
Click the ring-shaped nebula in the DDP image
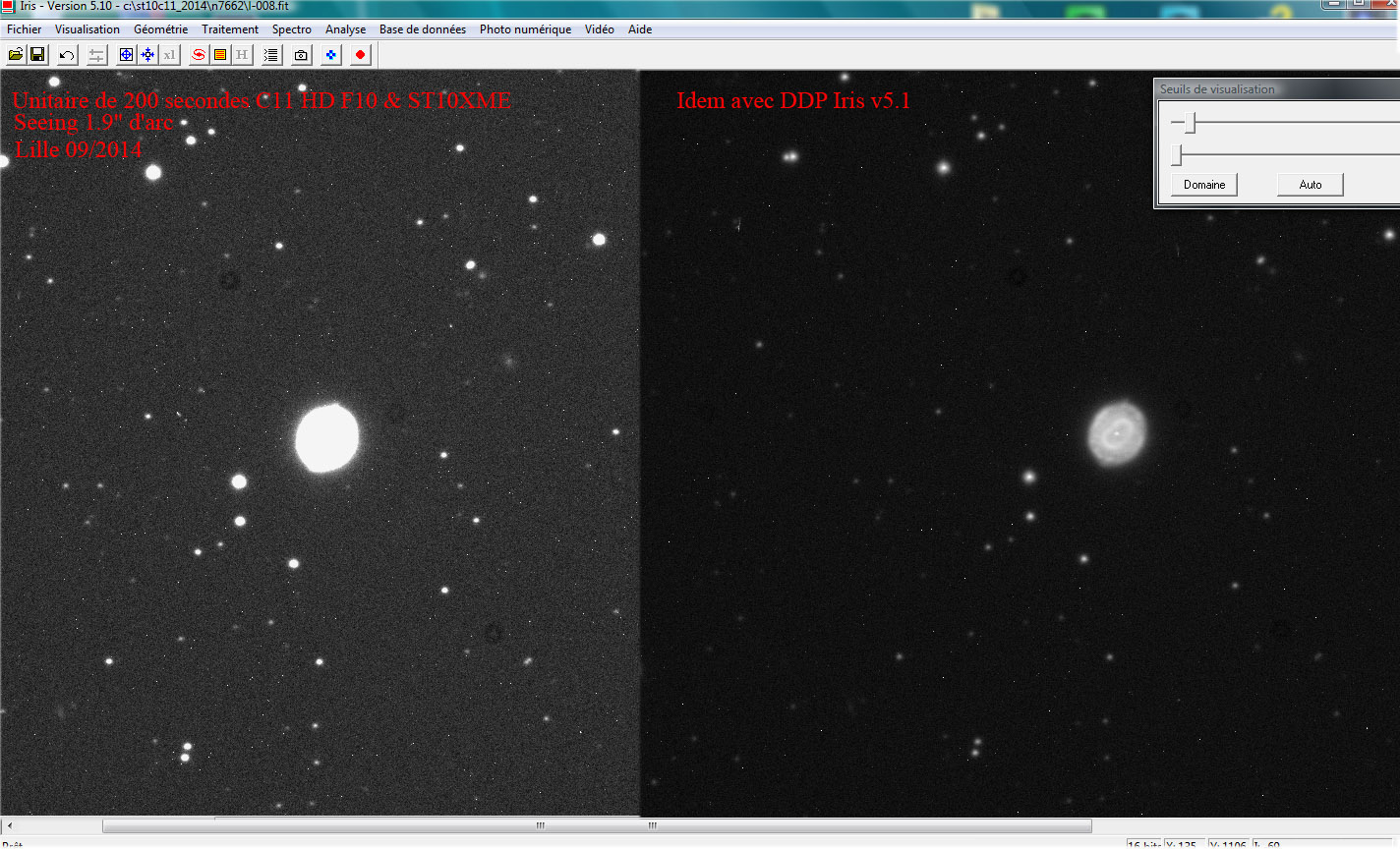pos(1117,431)
